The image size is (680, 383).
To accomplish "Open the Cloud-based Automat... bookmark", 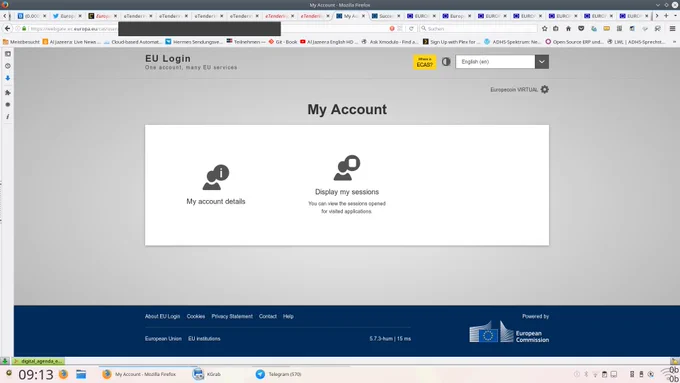I will point(132,42).
